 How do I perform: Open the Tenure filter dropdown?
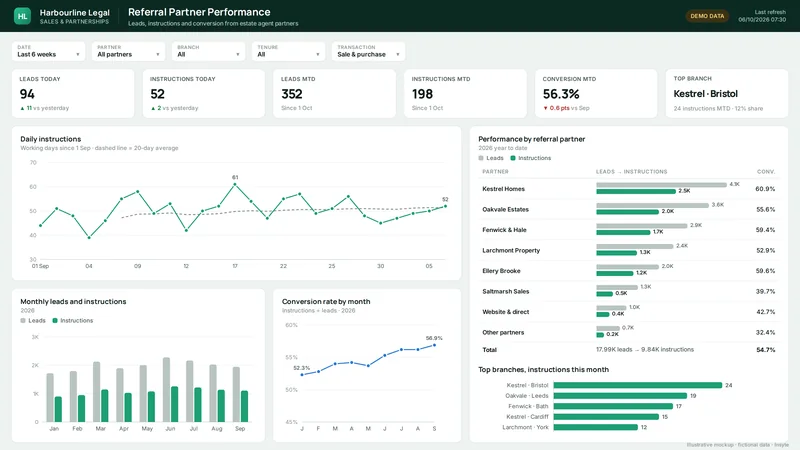[288, 51]
